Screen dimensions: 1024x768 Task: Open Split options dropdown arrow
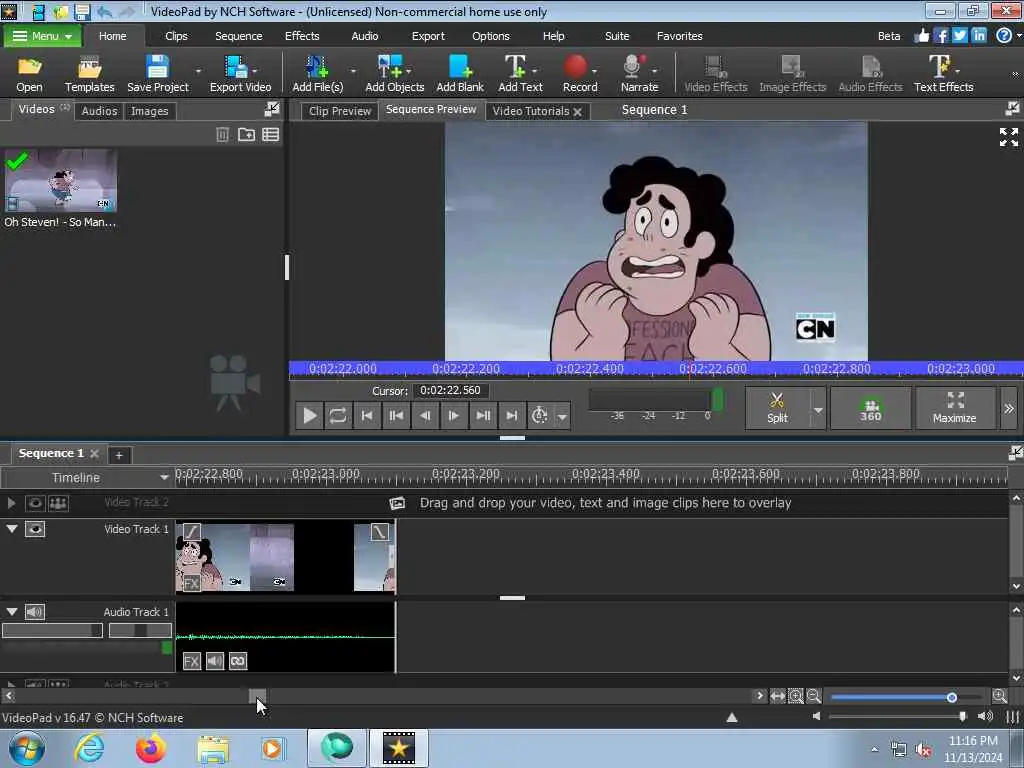[818, 409]
